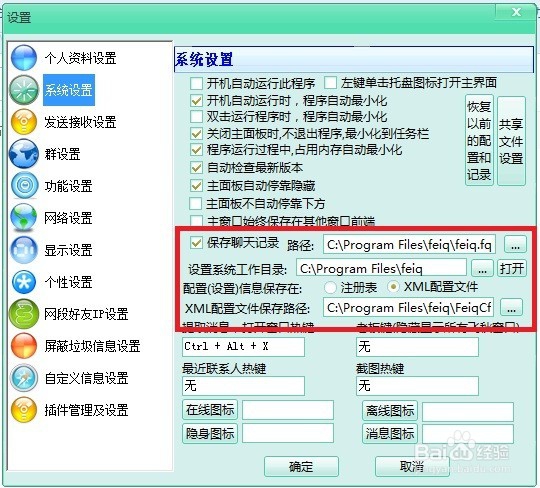Uncheck 主面板自动停靠隐藏
The width and height of the screenshot is (540, 488).
pos(196,186)
